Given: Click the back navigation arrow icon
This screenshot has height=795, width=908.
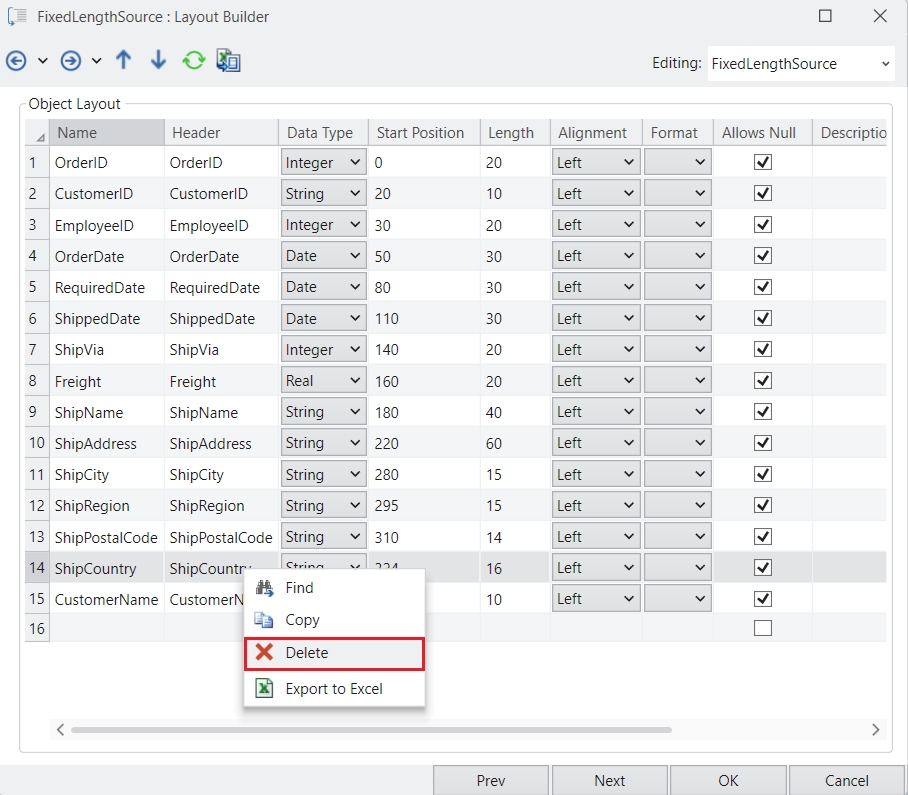Looking at the screenshot, I should coord(16,61).
